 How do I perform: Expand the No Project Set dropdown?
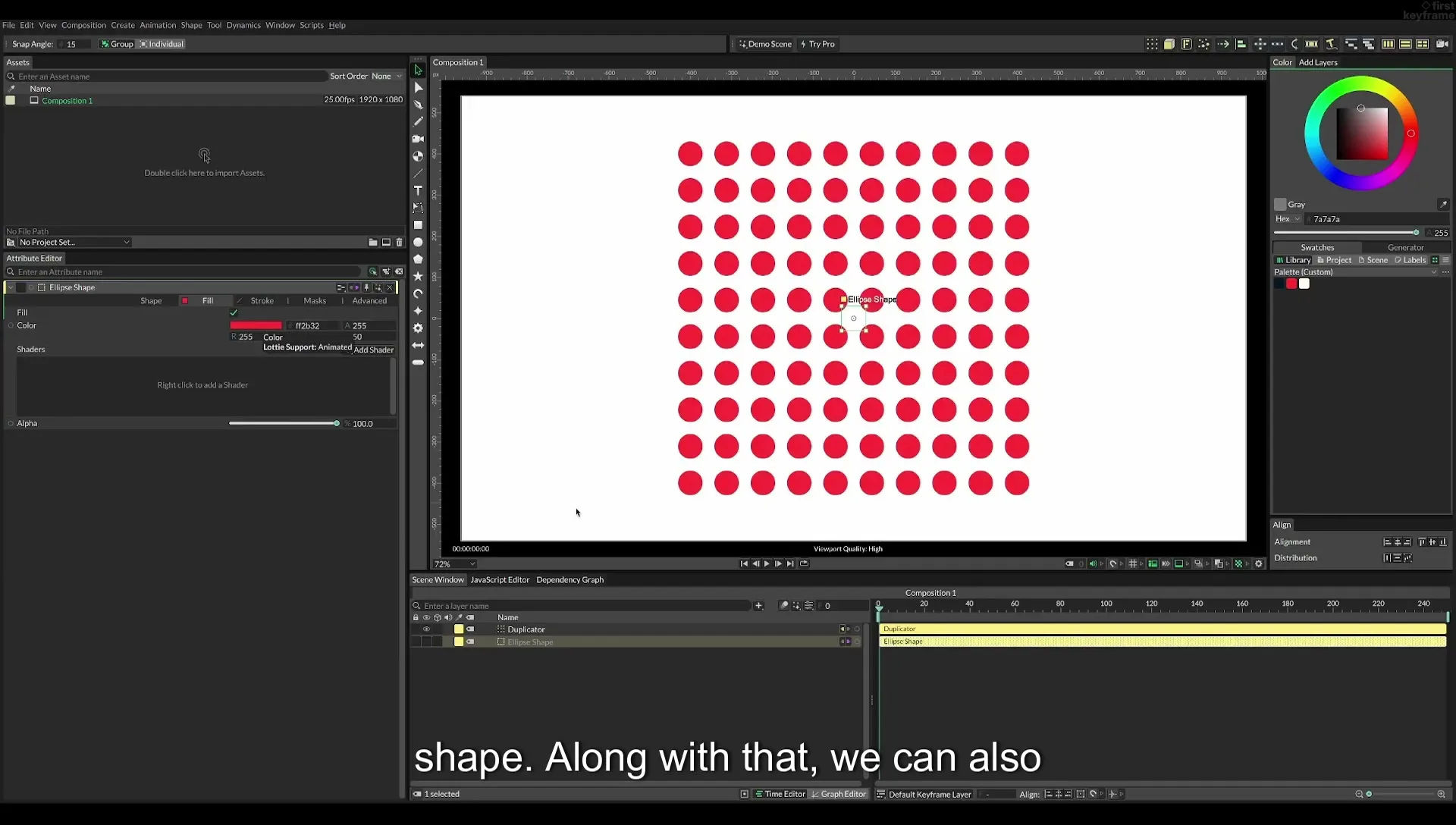pos(74,243)
